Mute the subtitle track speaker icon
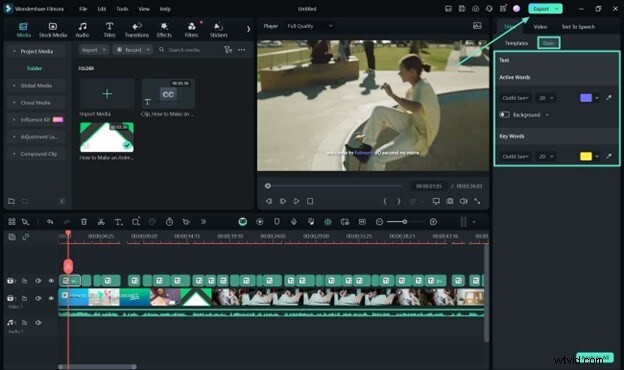 pos(38,280)
